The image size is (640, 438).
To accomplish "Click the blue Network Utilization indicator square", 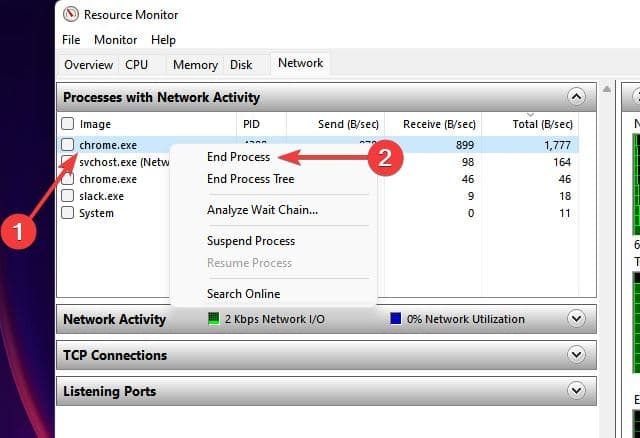I will [x=396, y=319].
